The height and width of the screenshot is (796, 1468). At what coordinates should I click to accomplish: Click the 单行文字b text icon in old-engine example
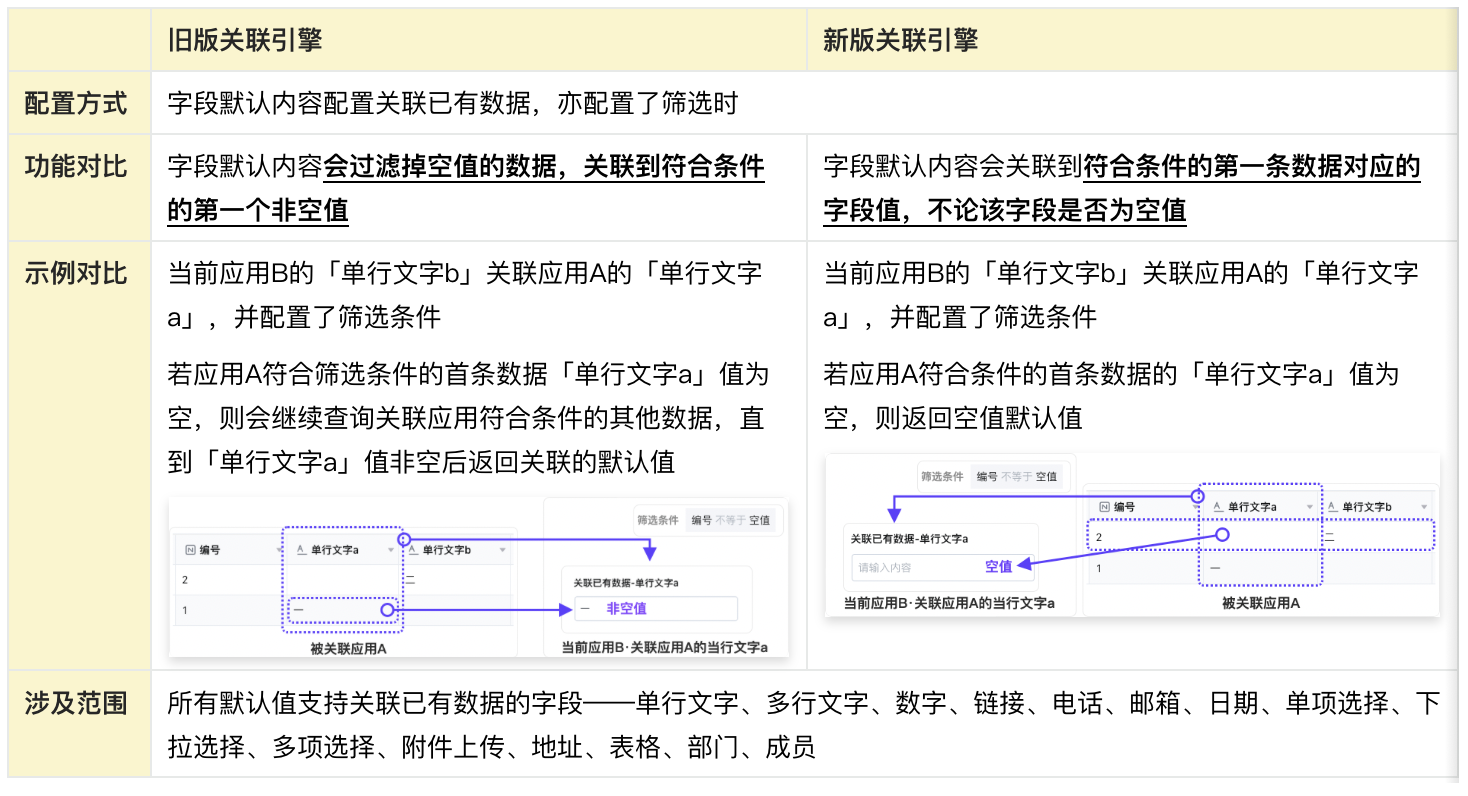click(413, 550)
